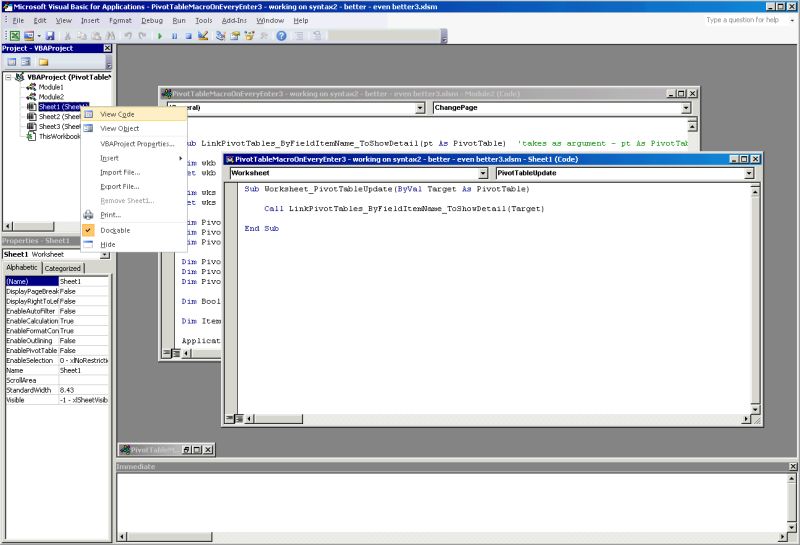
Task: Click the StandardWidth 8.43 property value
Action: tap(84, 390)
